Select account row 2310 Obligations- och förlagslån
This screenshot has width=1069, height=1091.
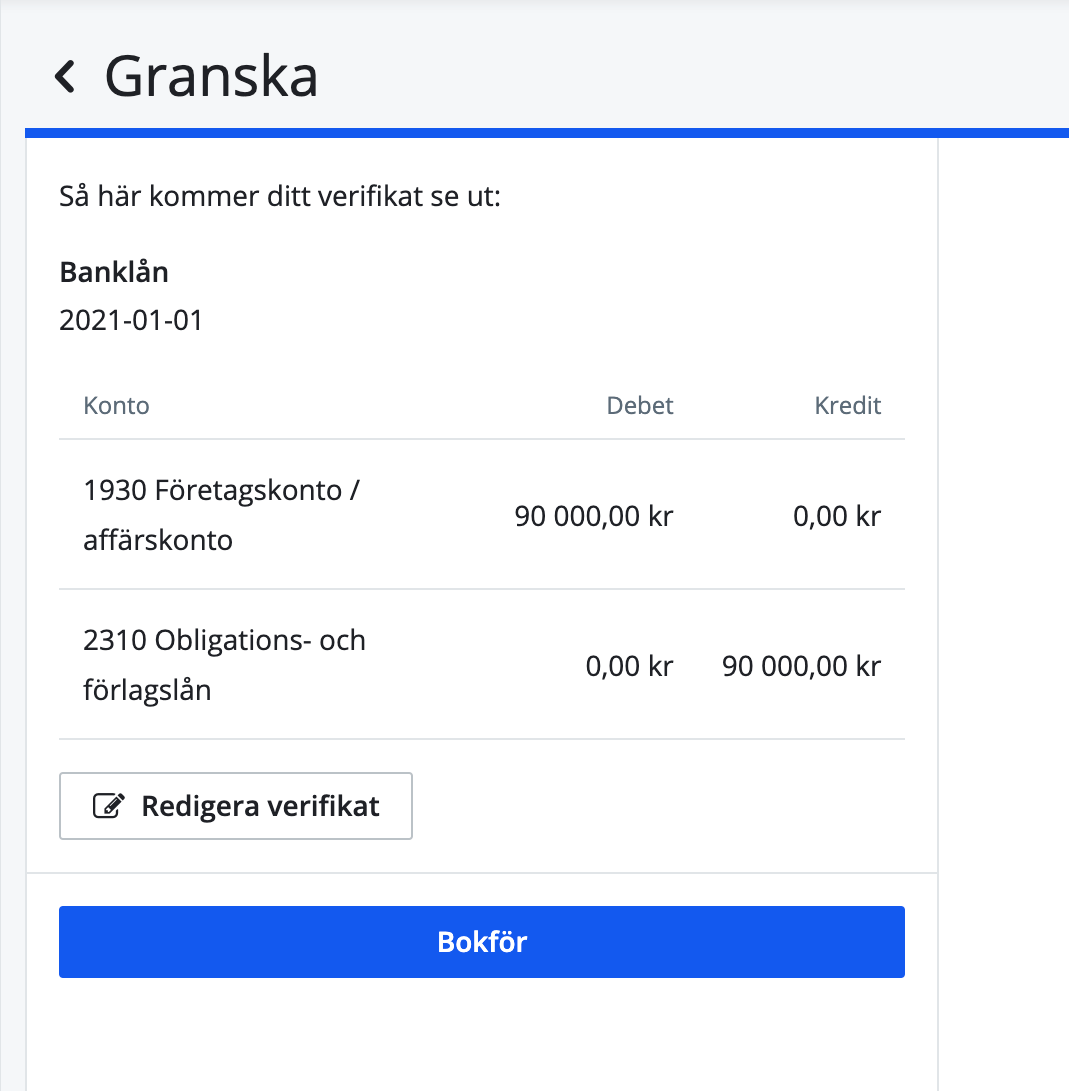(224, 664)
